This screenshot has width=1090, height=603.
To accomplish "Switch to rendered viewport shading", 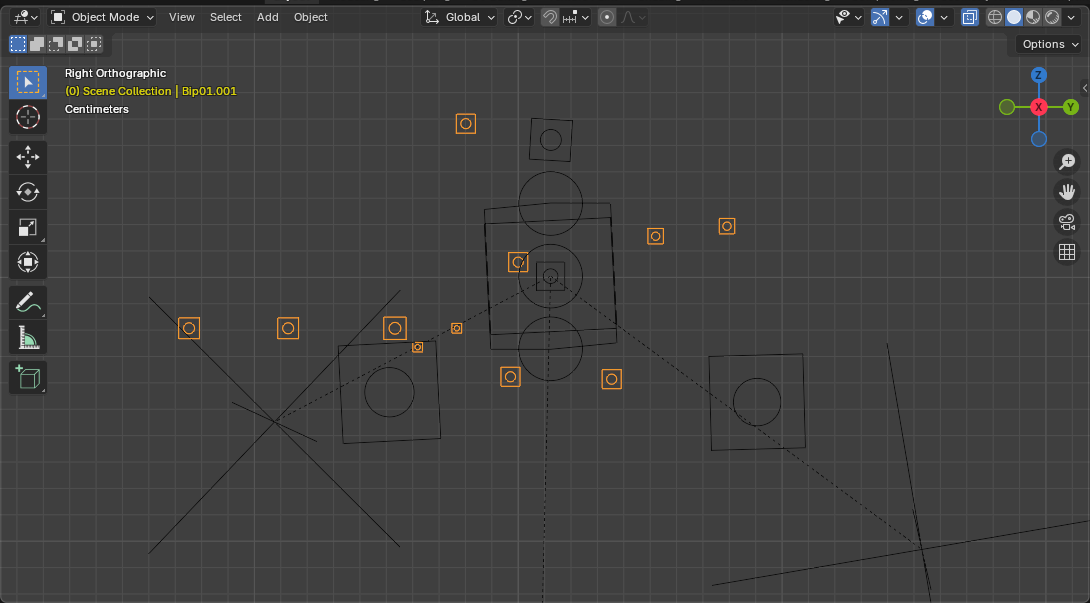I will [x=1052, y=17].
